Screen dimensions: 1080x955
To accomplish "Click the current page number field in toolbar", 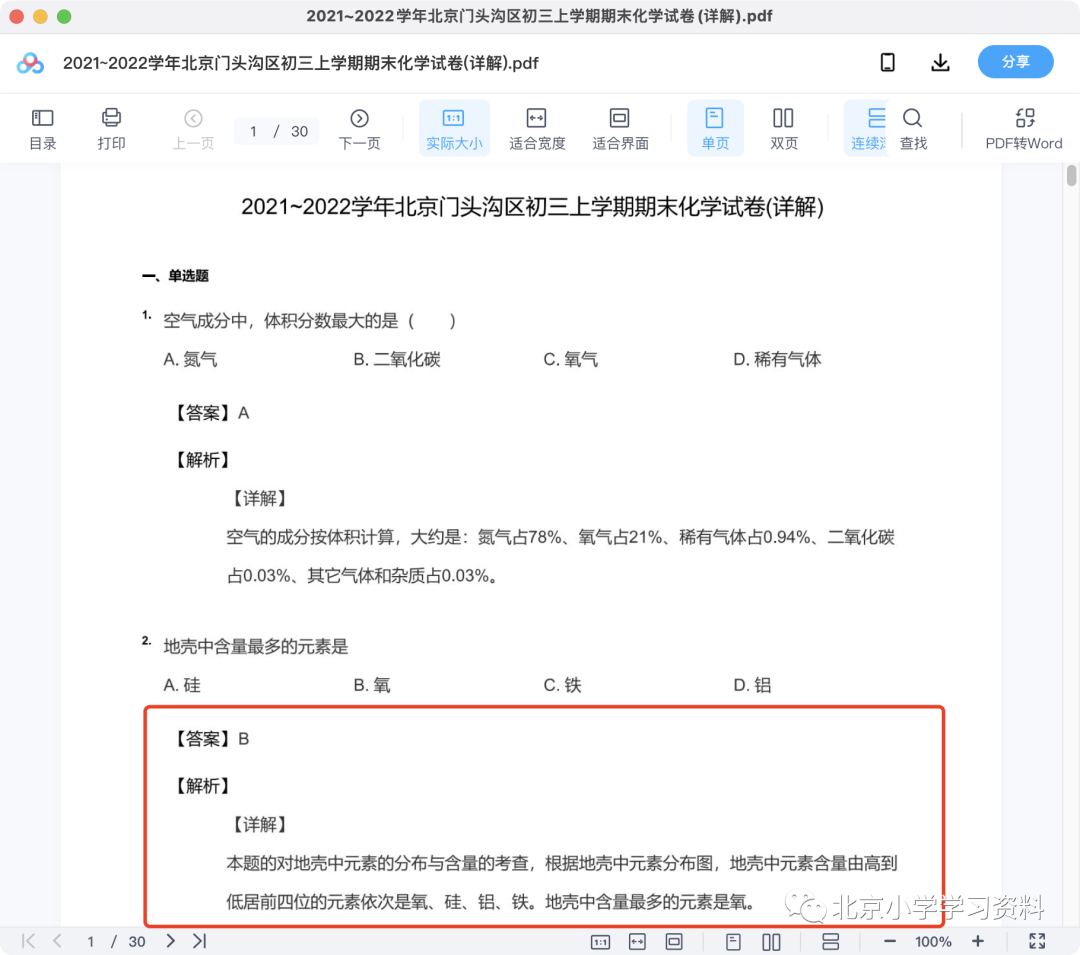I will point(253,132).
